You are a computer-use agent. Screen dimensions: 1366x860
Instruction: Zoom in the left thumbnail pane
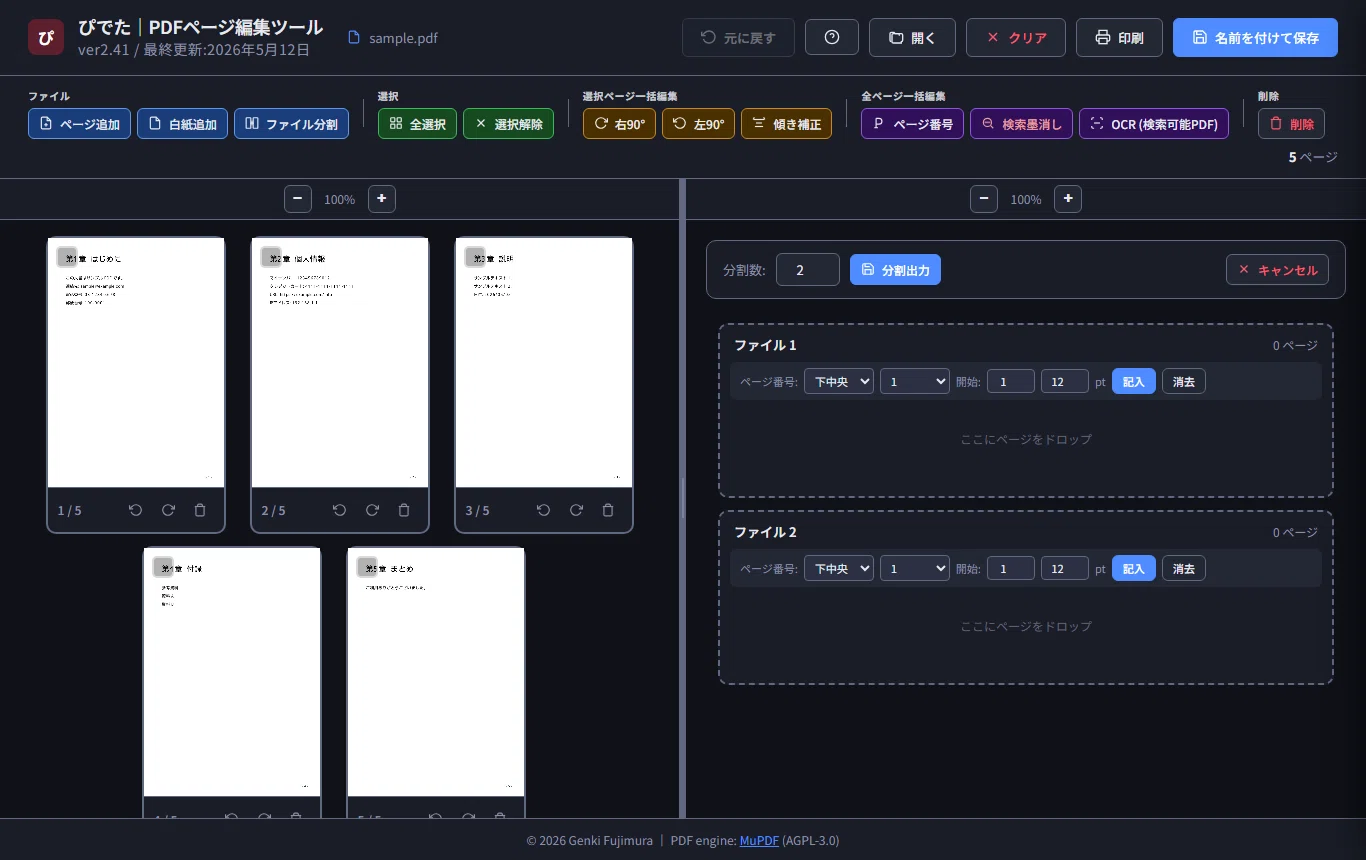click(x=382, y=199)
